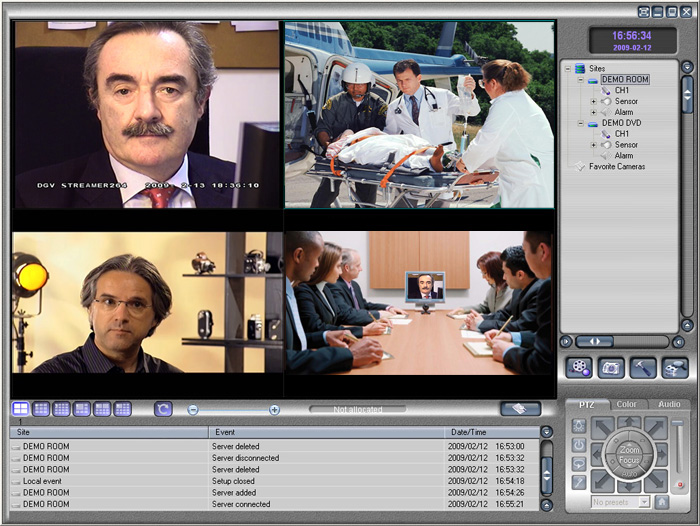Move camera diagonally up-right with PTZ arrow
700x526 pixels.
[656, 428]
